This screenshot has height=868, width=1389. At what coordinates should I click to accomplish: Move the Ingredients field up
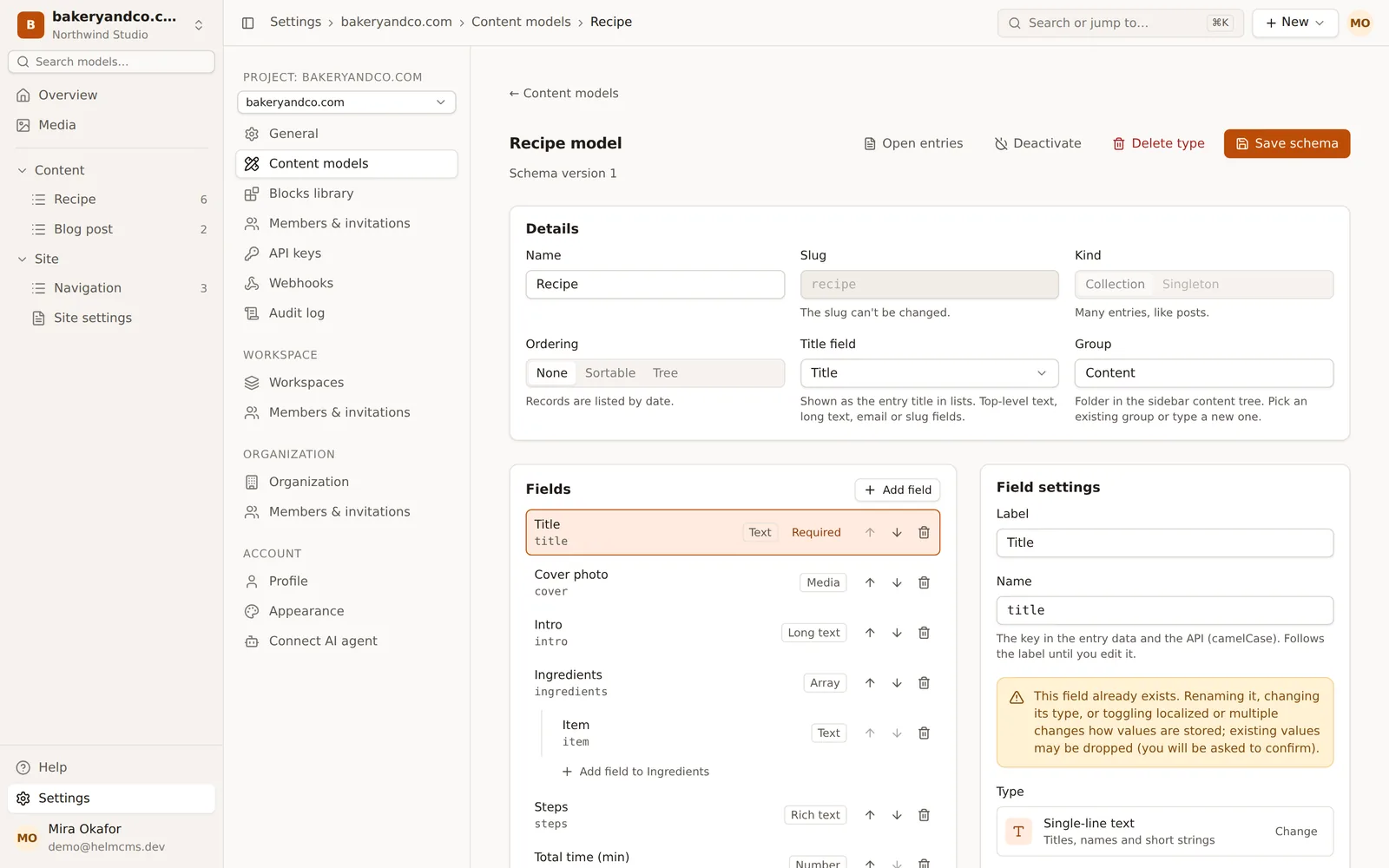click(x=870, y=683)
